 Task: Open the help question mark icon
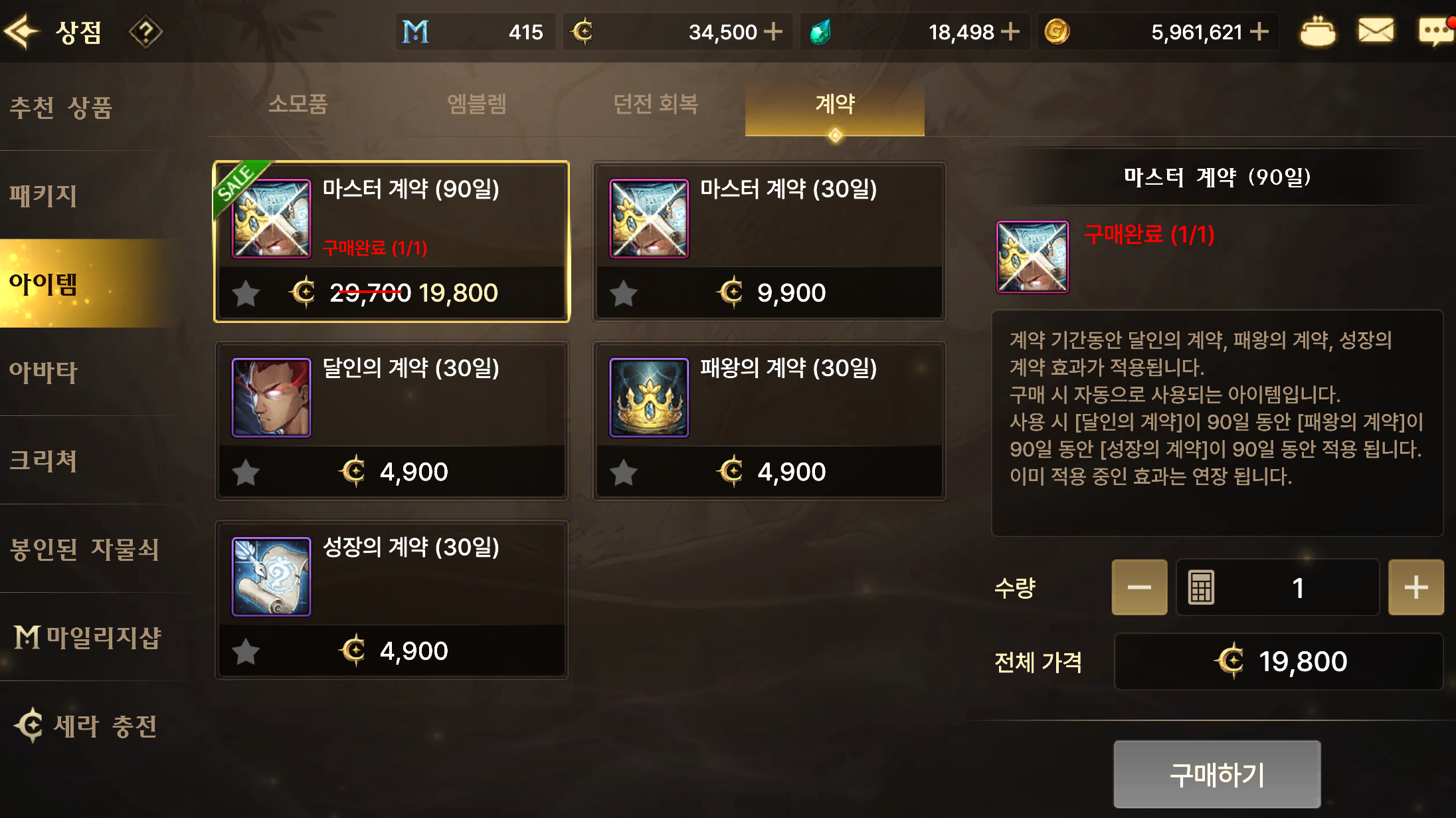(145, 31)
